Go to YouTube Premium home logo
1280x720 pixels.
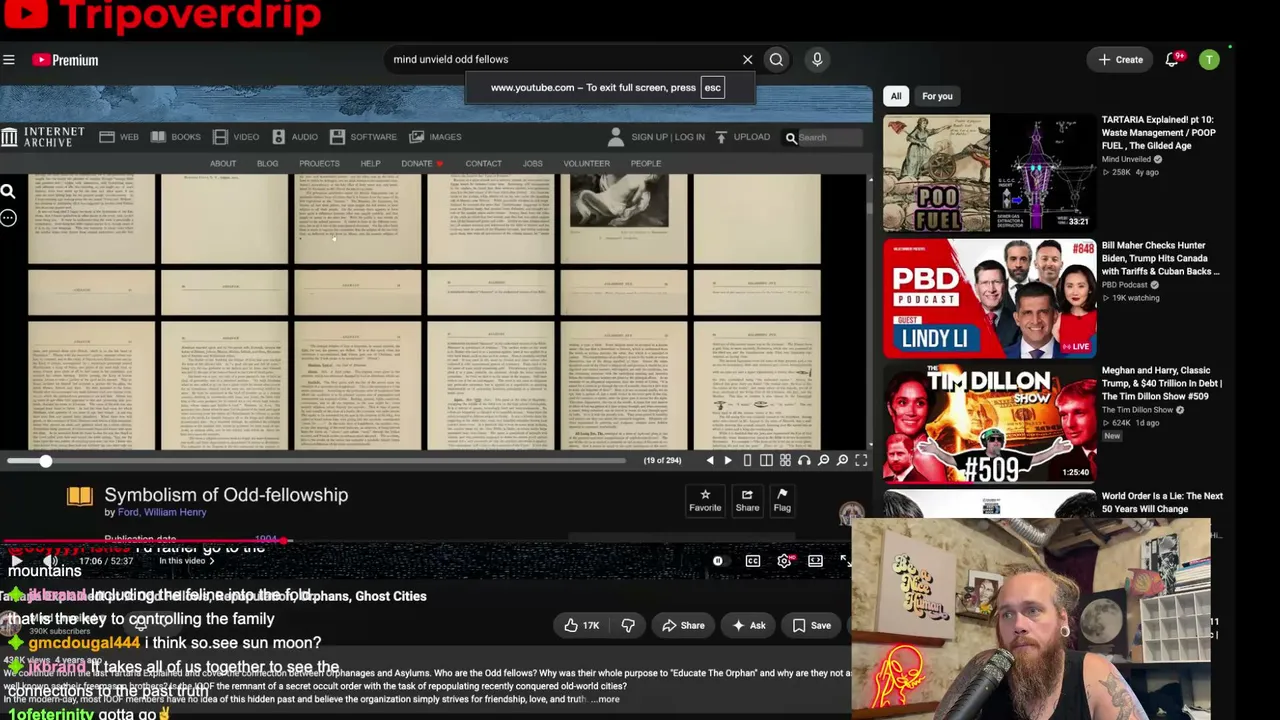click(x=65, y=60)
